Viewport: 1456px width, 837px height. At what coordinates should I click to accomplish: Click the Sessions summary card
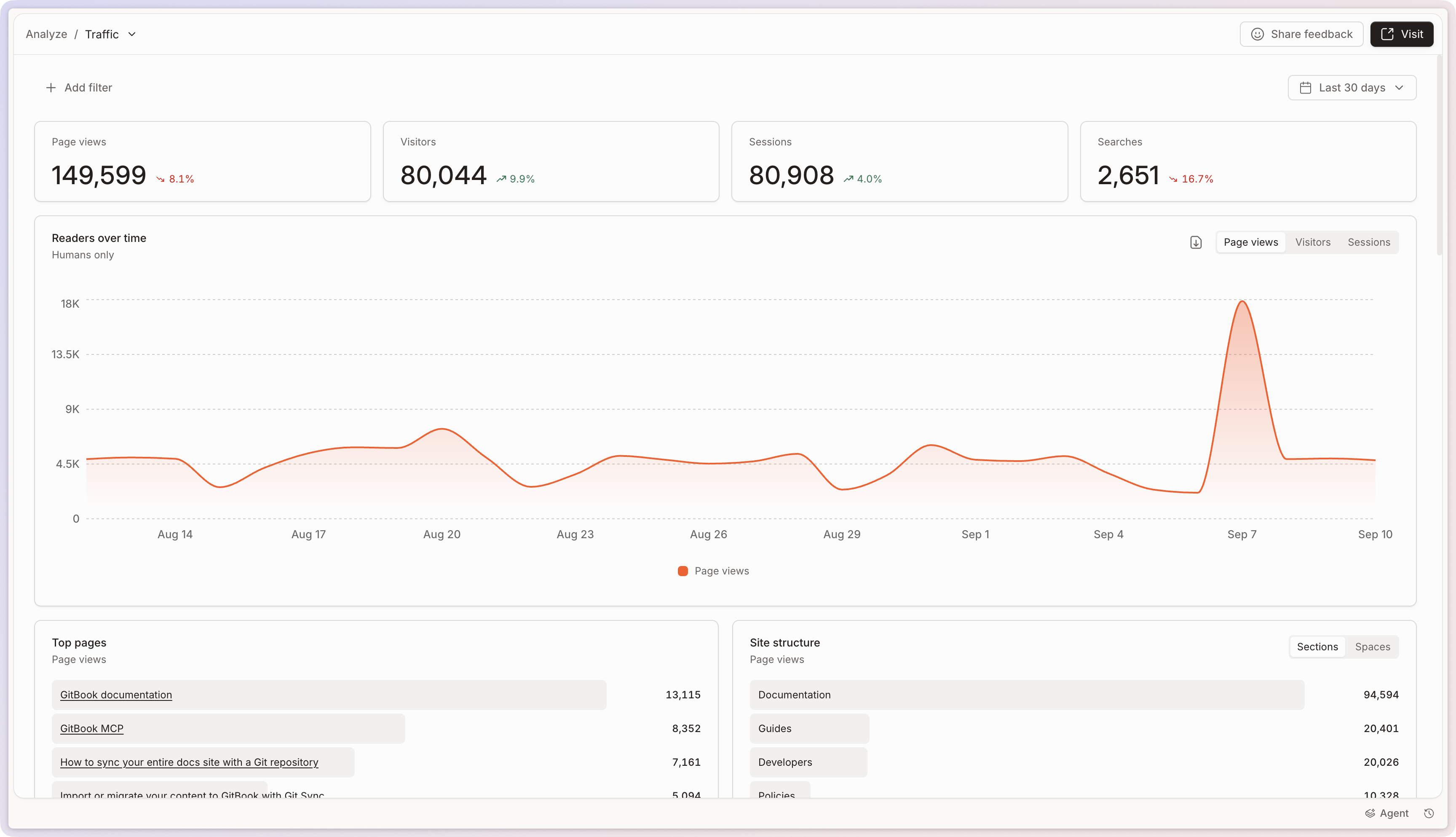(900, 161)
